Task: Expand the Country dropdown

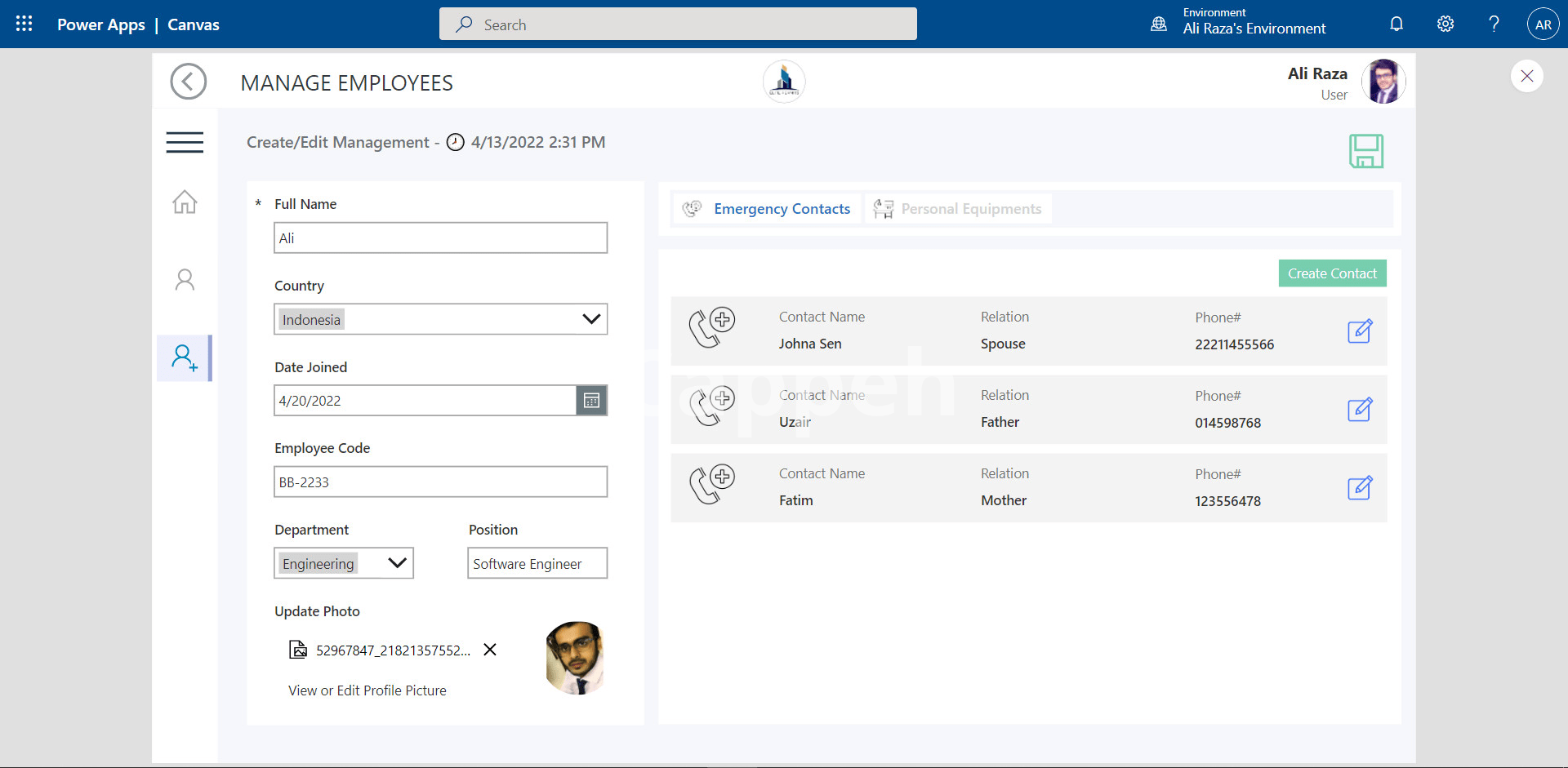Action: pyautogui.click(x=591, y=319)
